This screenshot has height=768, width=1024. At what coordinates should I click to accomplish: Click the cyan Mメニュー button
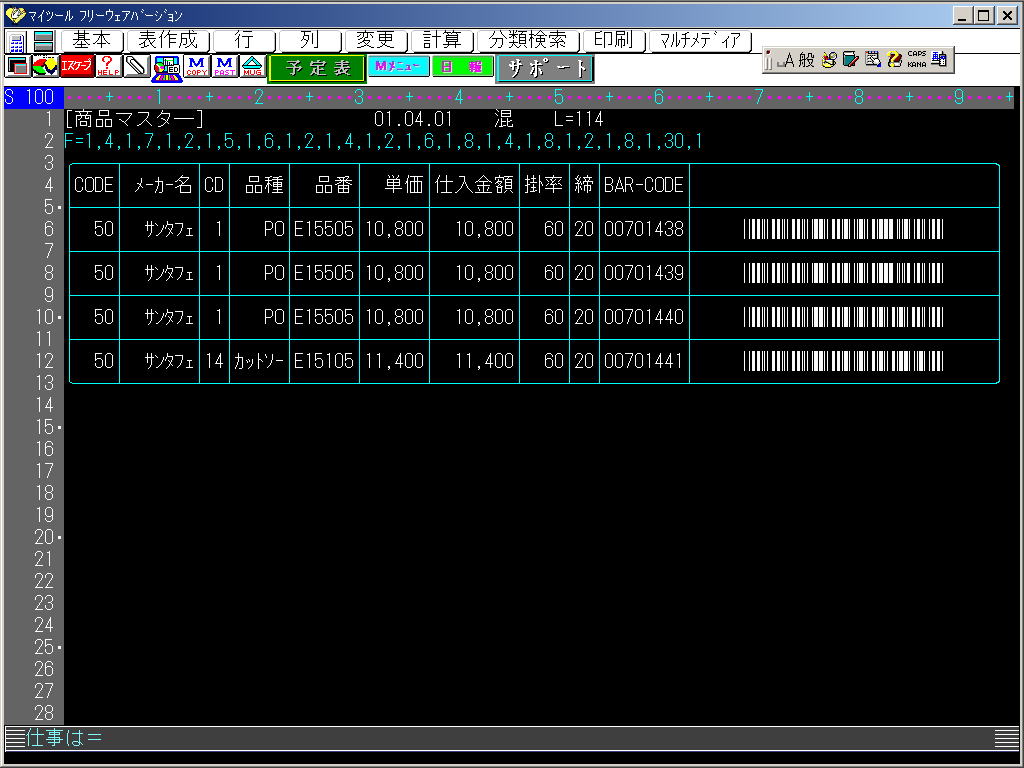(x=398, y=66)
